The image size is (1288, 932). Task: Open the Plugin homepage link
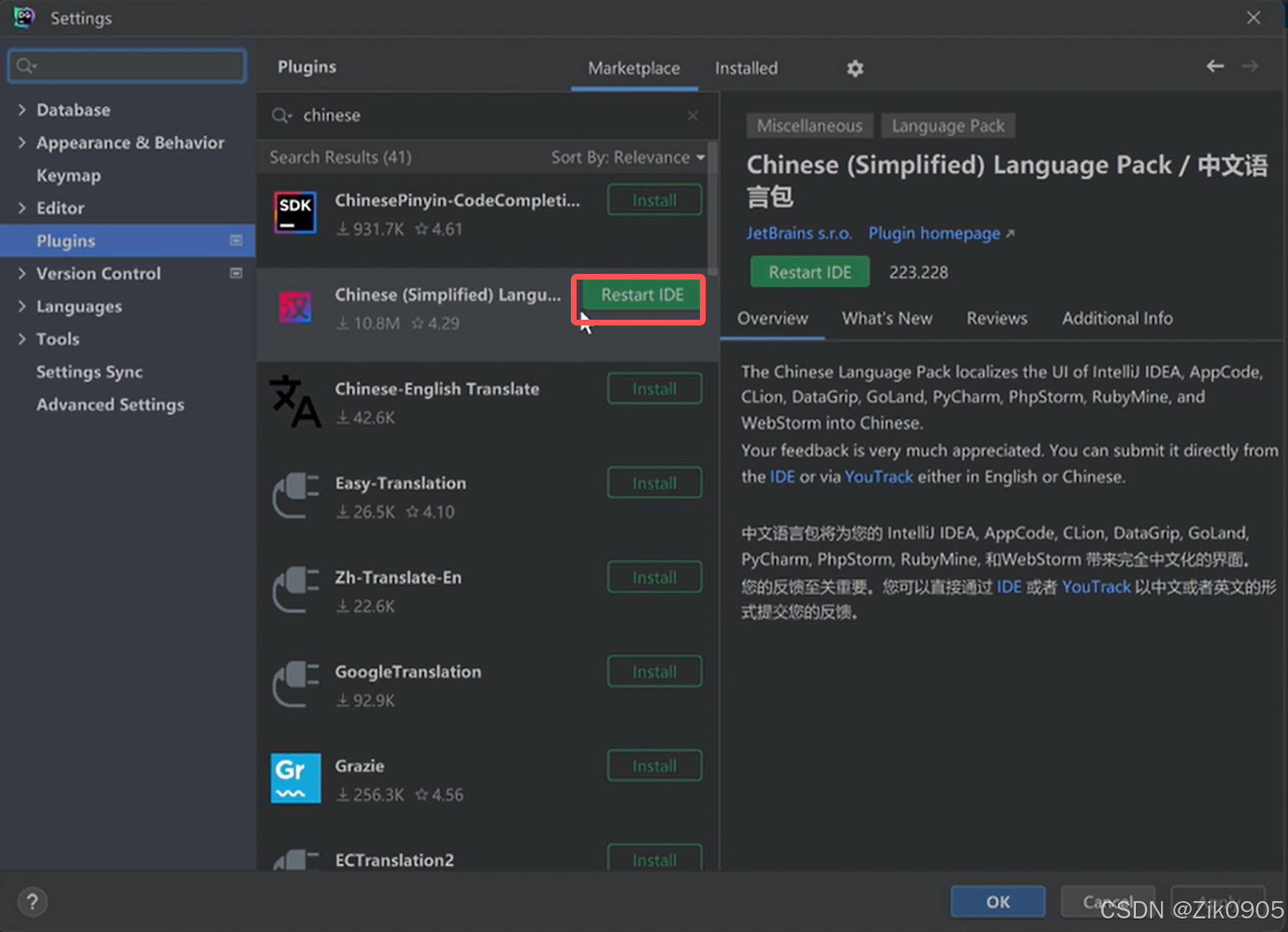[x=933, y=233]
